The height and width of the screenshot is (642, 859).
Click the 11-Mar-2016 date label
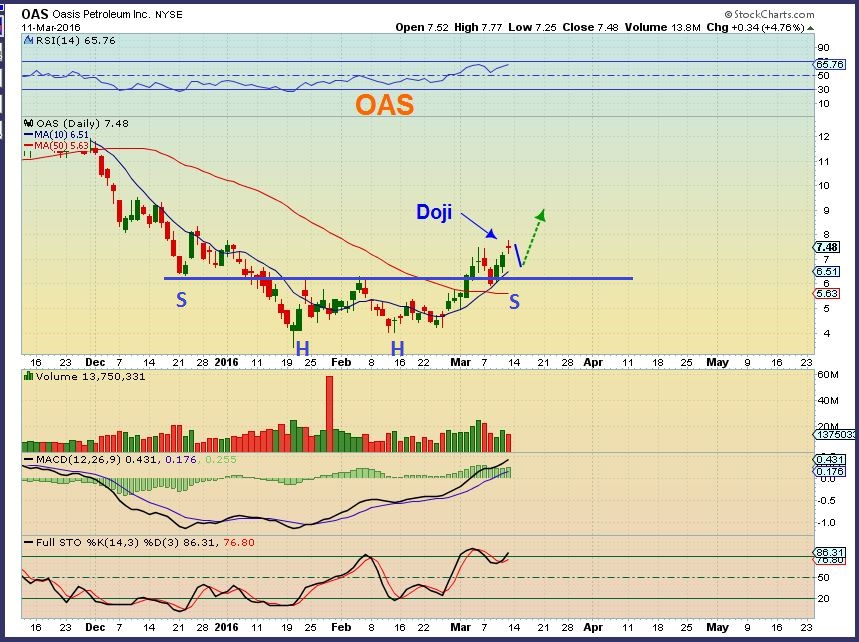tap(51, 27)
